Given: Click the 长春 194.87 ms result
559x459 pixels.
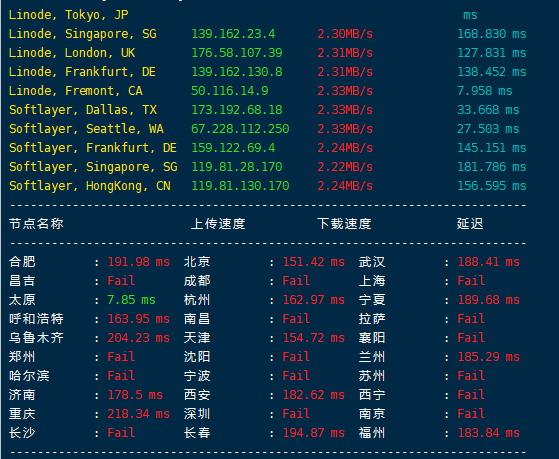Looking at the screenshot, I should click(314, 433).
